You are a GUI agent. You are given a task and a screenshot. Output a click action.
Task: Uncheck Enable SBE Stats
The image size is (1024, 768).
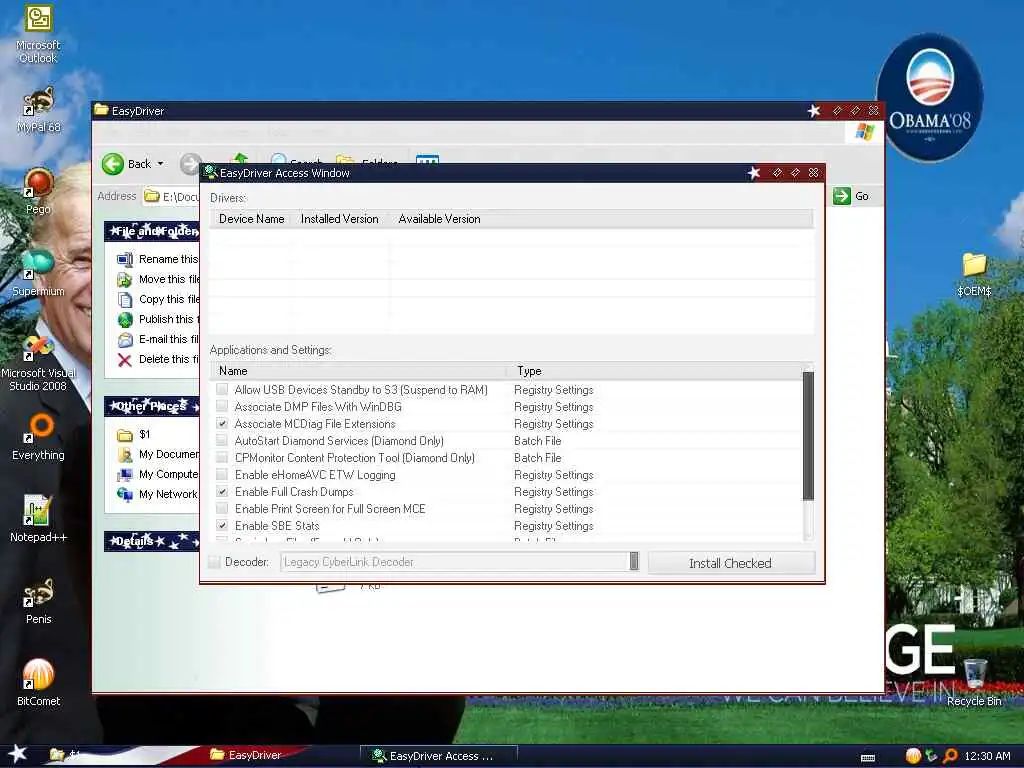coord(222,525)
